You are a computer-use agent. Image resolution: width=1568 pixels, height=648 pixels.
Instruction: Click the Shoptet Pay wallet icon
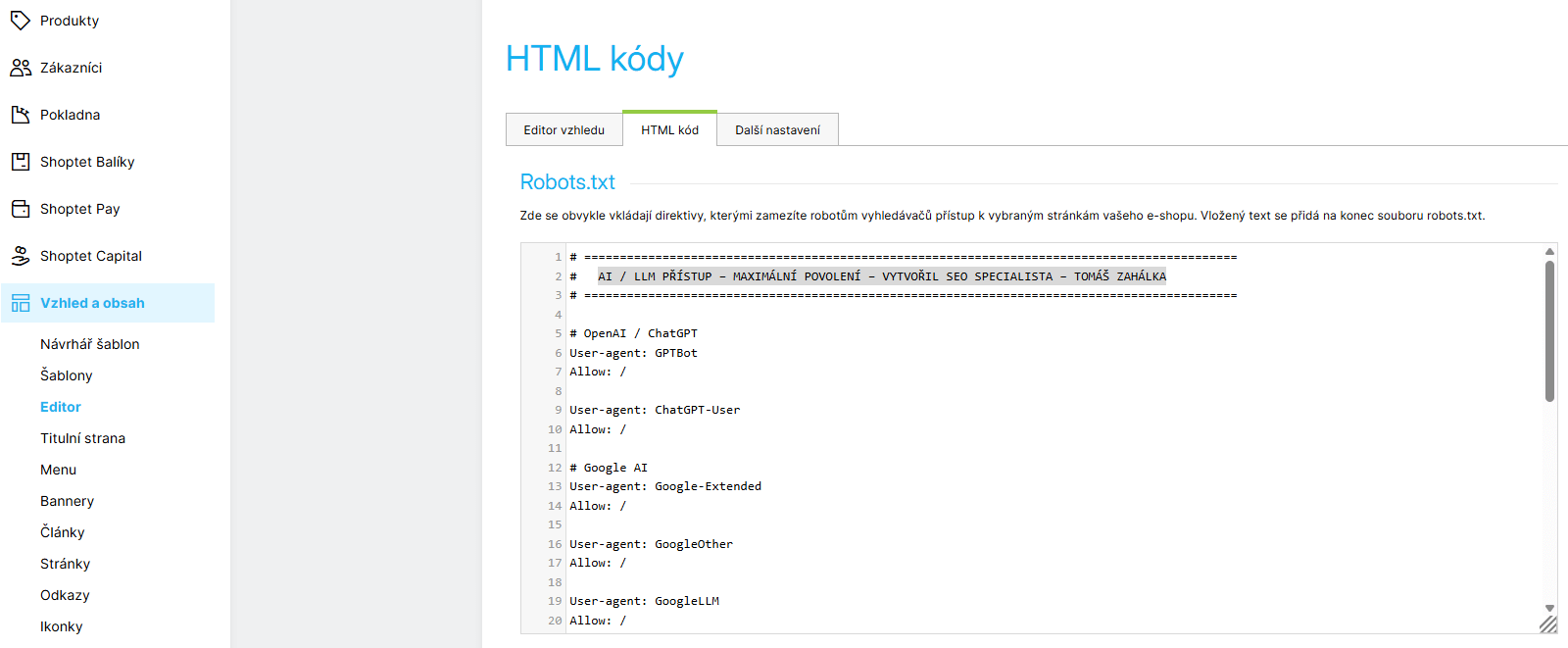(x=21, y=209)
